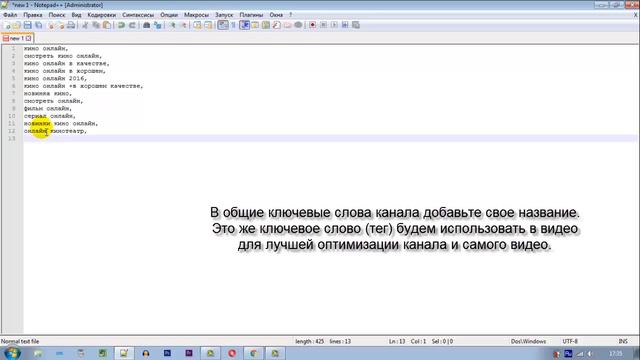
Task: Toggle Show All Characters pilcrow icon
Action: tap(233, 25)
